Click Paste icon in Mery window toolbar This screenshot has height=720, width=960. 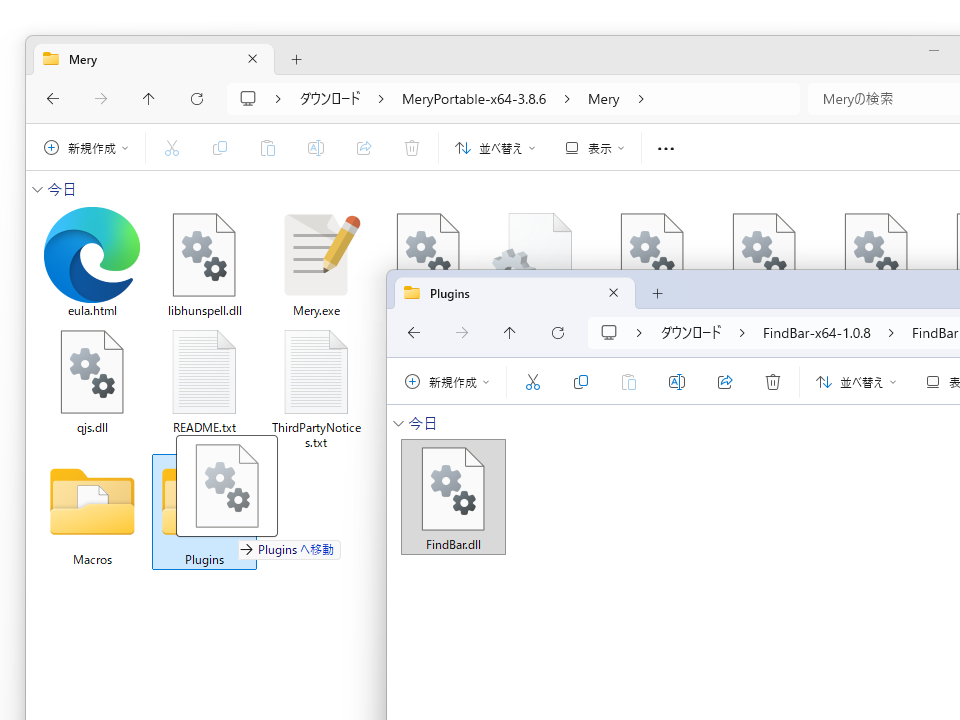coord(268,148)
